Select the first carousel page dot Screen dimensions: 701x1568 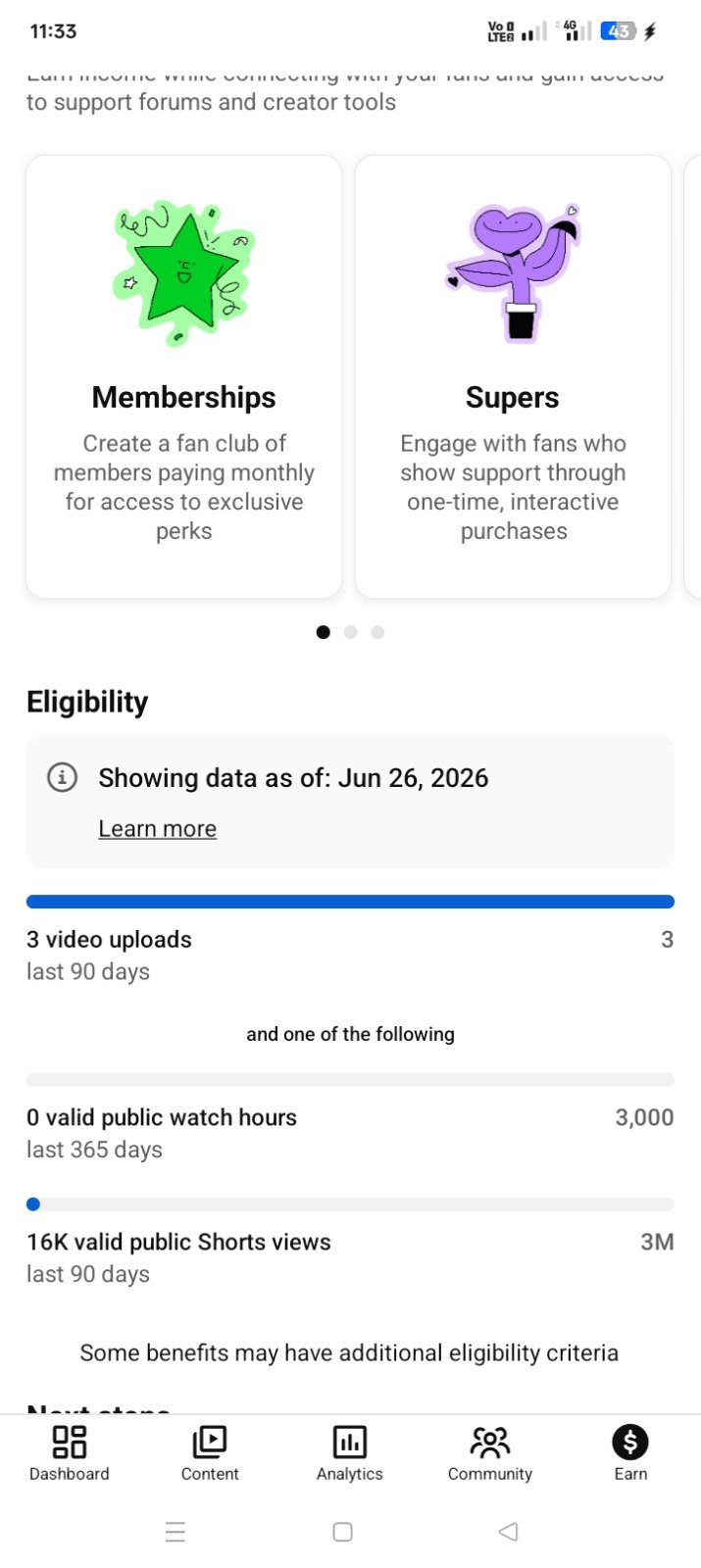(x=323, y=632)
